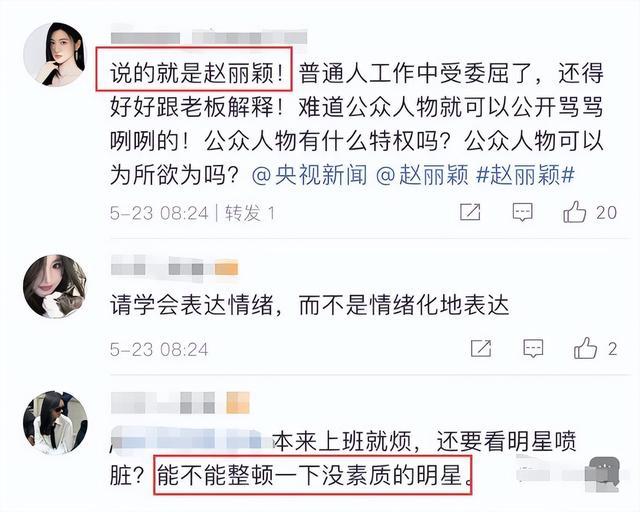640x512 pixels.
Task: View second commenter's avatar with cat
Action: (x=55, y=286)
